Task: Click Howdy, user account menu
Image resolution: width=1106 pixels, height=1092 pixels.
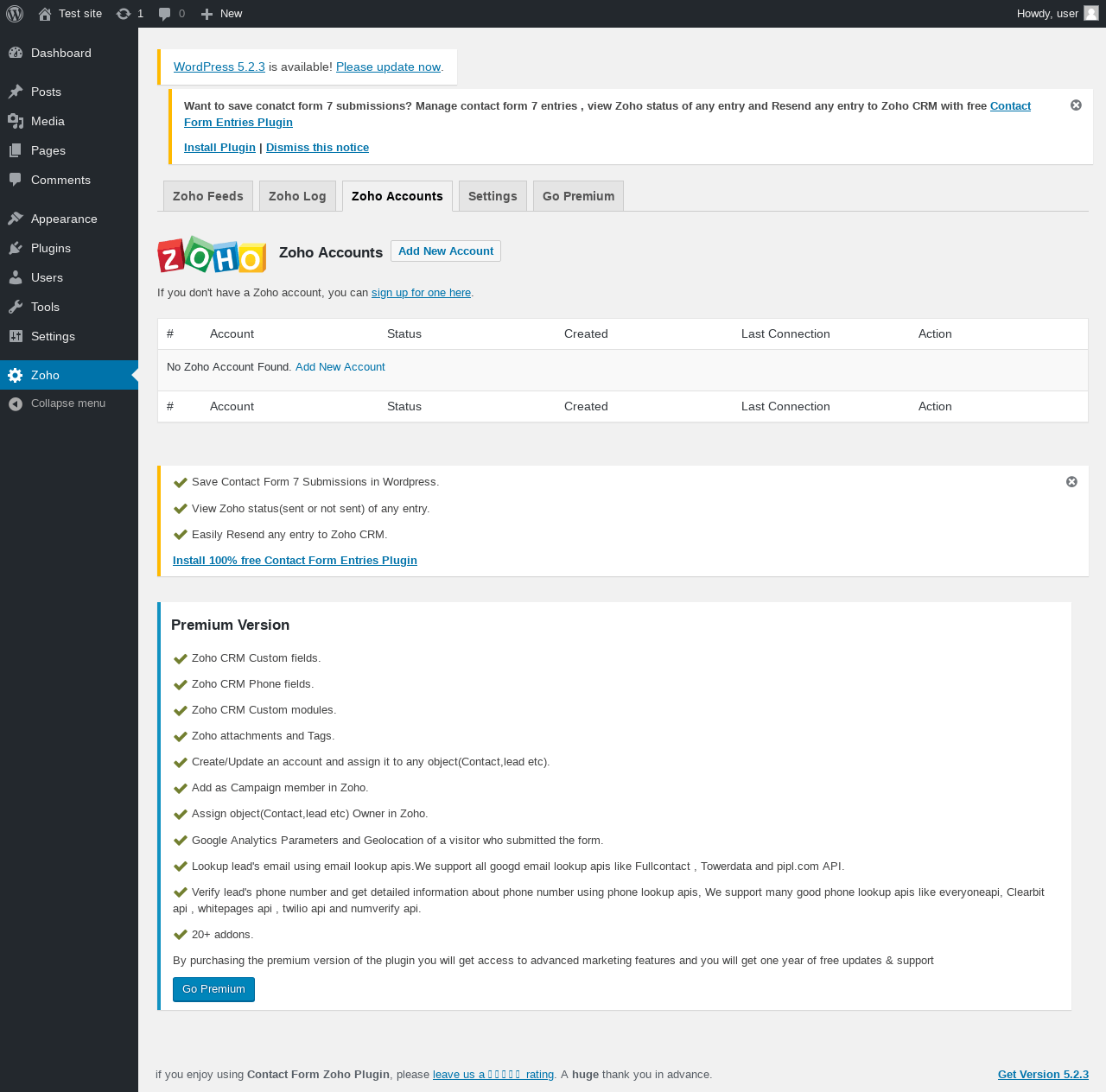Action: coord(1058,14)
